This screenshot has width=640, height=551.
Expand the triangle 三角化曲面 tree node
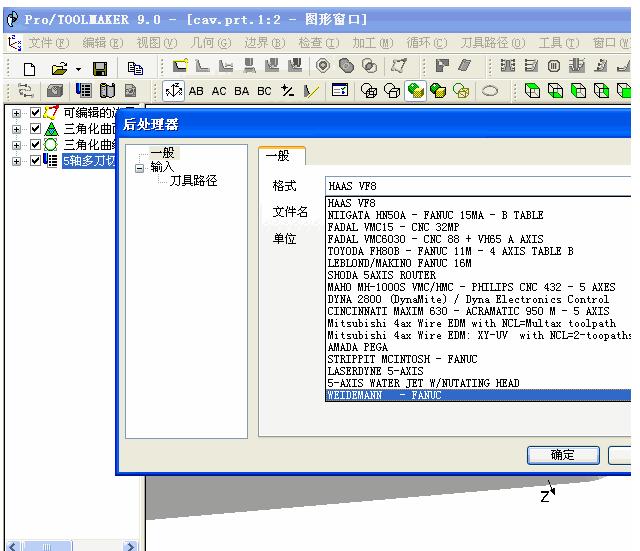[16, 129]
